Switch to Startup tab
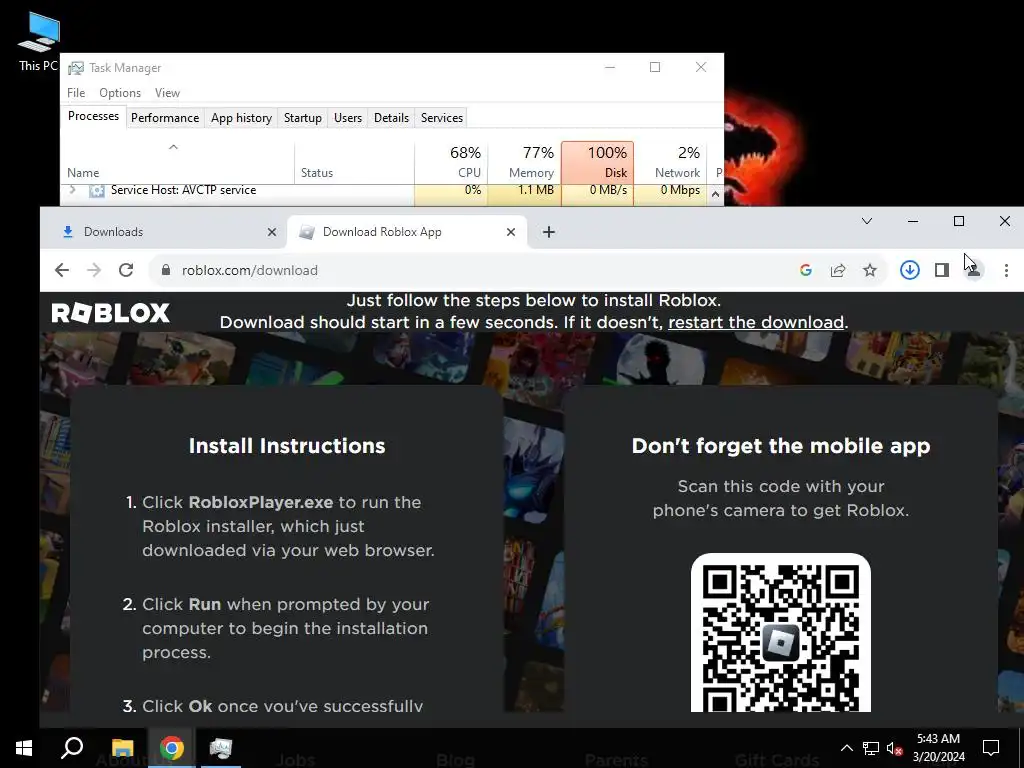The width and height of the screenshot is (1024, 768). point(302,118)
